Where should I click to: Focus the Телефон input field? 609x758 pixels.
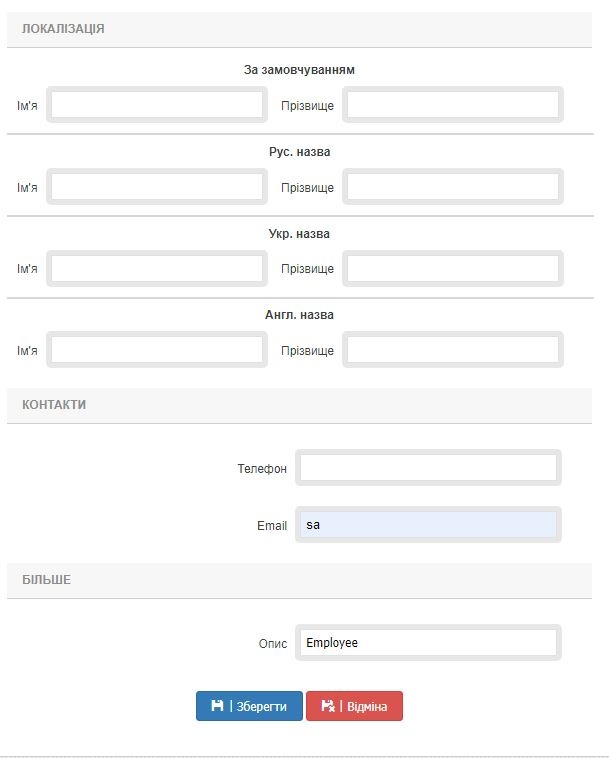(x=428, y=468)
